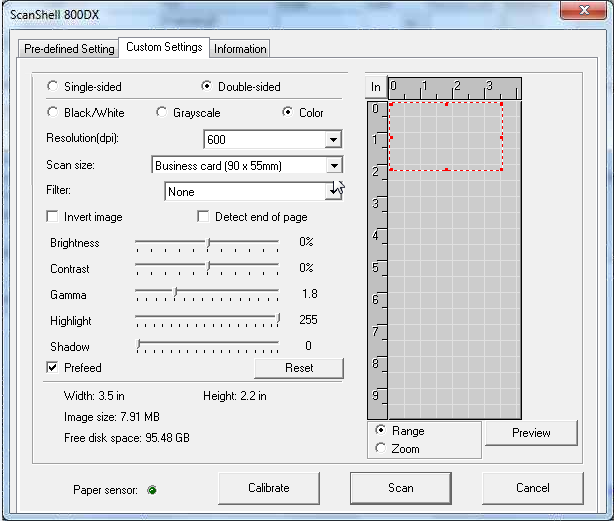
Task: Click the Height 2.2 in text
Action: click(x=235, y=396)
